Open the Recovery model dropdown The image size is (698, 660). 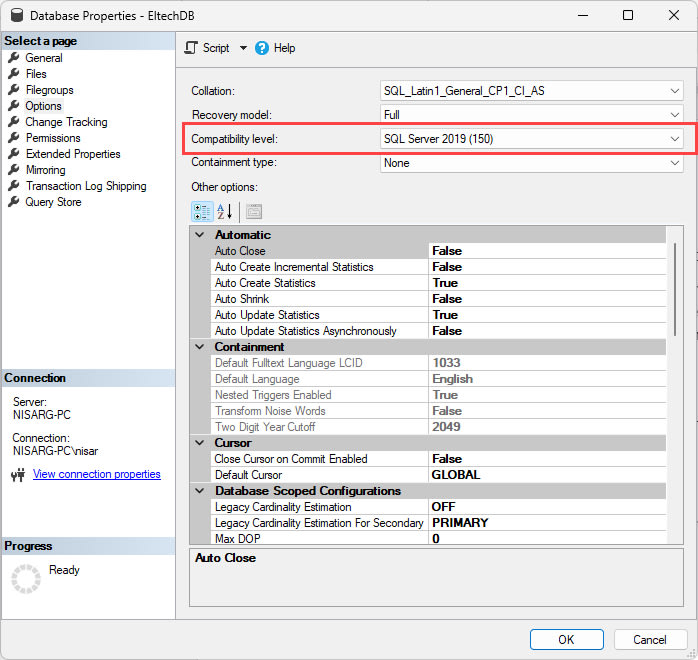coord(675,115)
